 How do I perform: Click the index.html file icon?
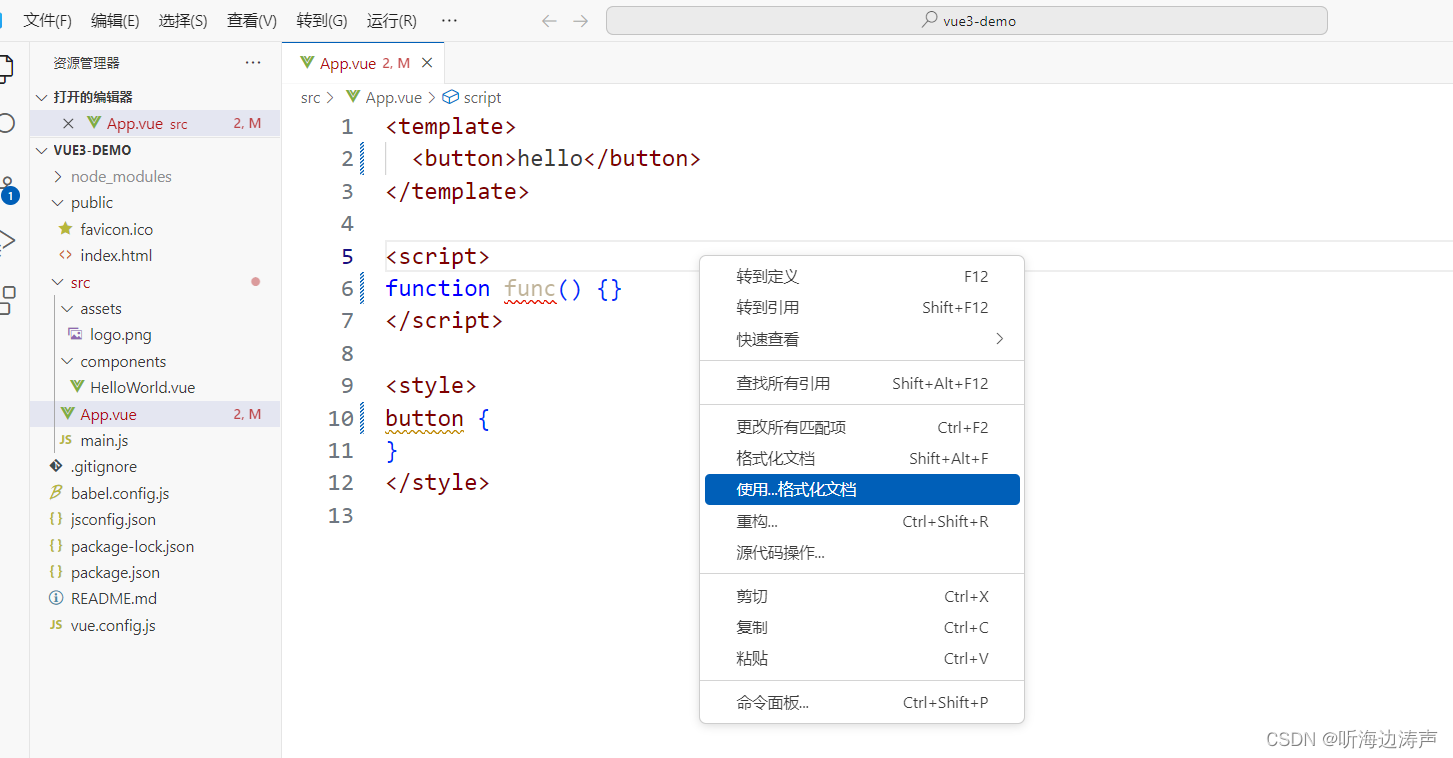coord(66,255)
